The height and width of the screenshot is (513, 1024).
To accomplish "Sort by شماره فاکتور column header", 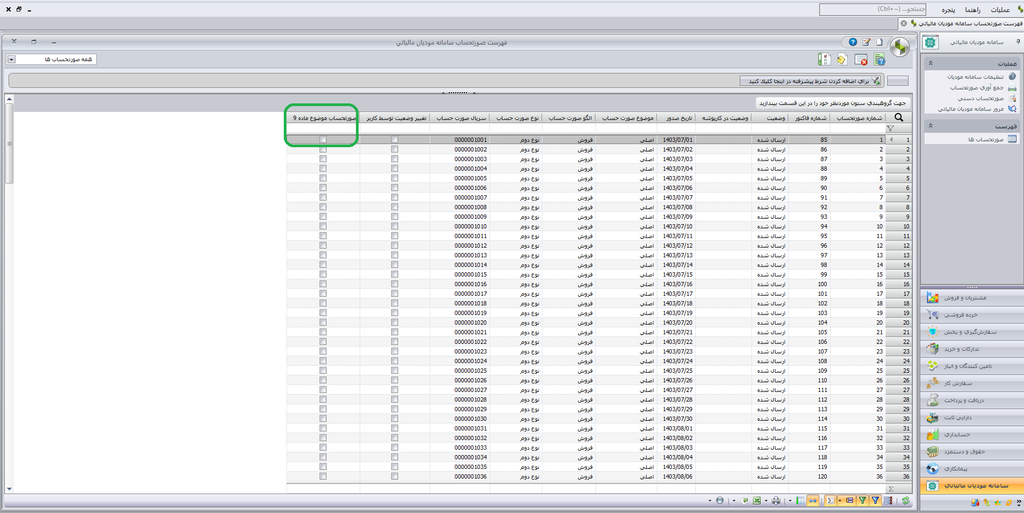I will [810, 118].
